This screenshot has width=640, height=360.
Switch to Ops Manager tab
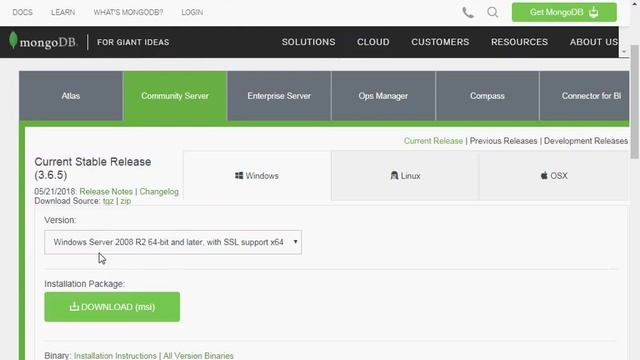383,96
